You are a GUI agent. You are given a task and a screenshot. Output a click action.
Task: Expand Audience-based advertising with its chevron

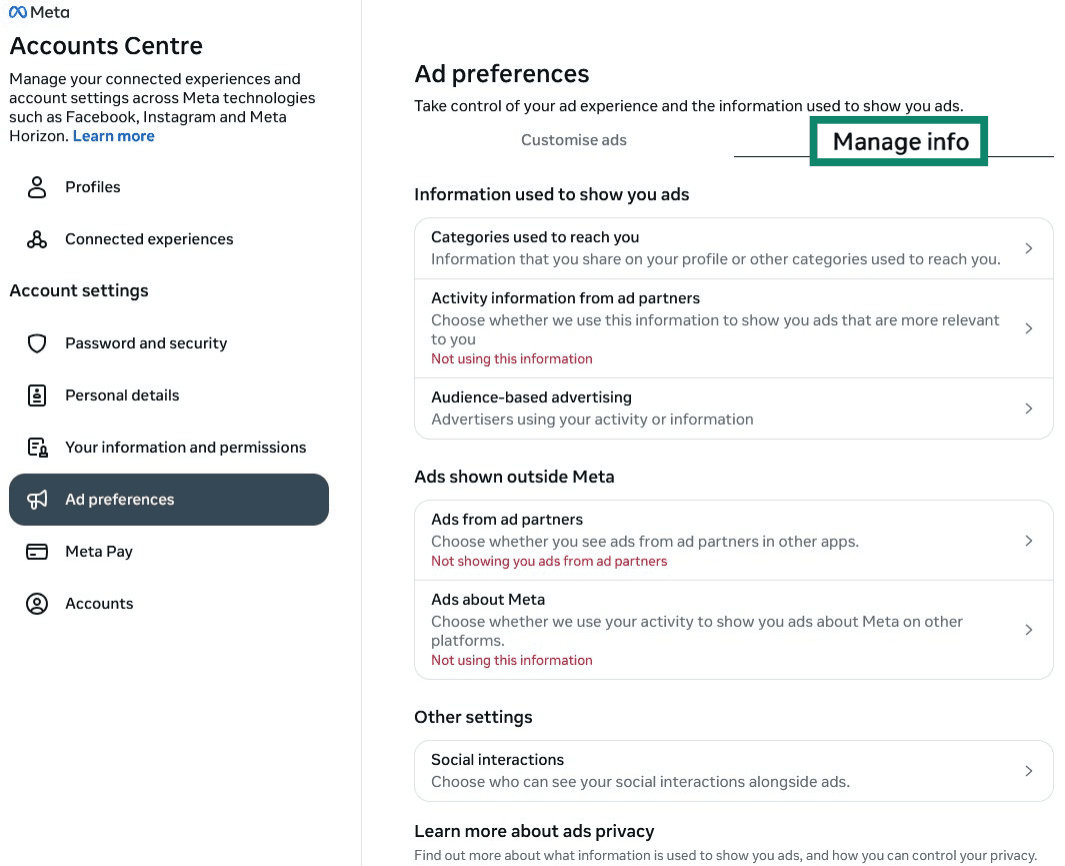pos(1029,408)
